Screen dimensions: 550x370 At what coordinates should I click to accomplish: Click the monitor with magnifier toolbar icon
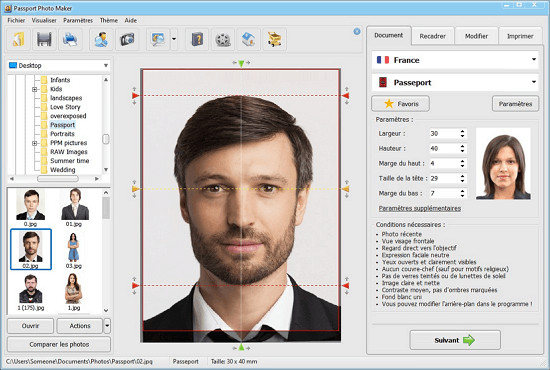[x=158, y=39]
